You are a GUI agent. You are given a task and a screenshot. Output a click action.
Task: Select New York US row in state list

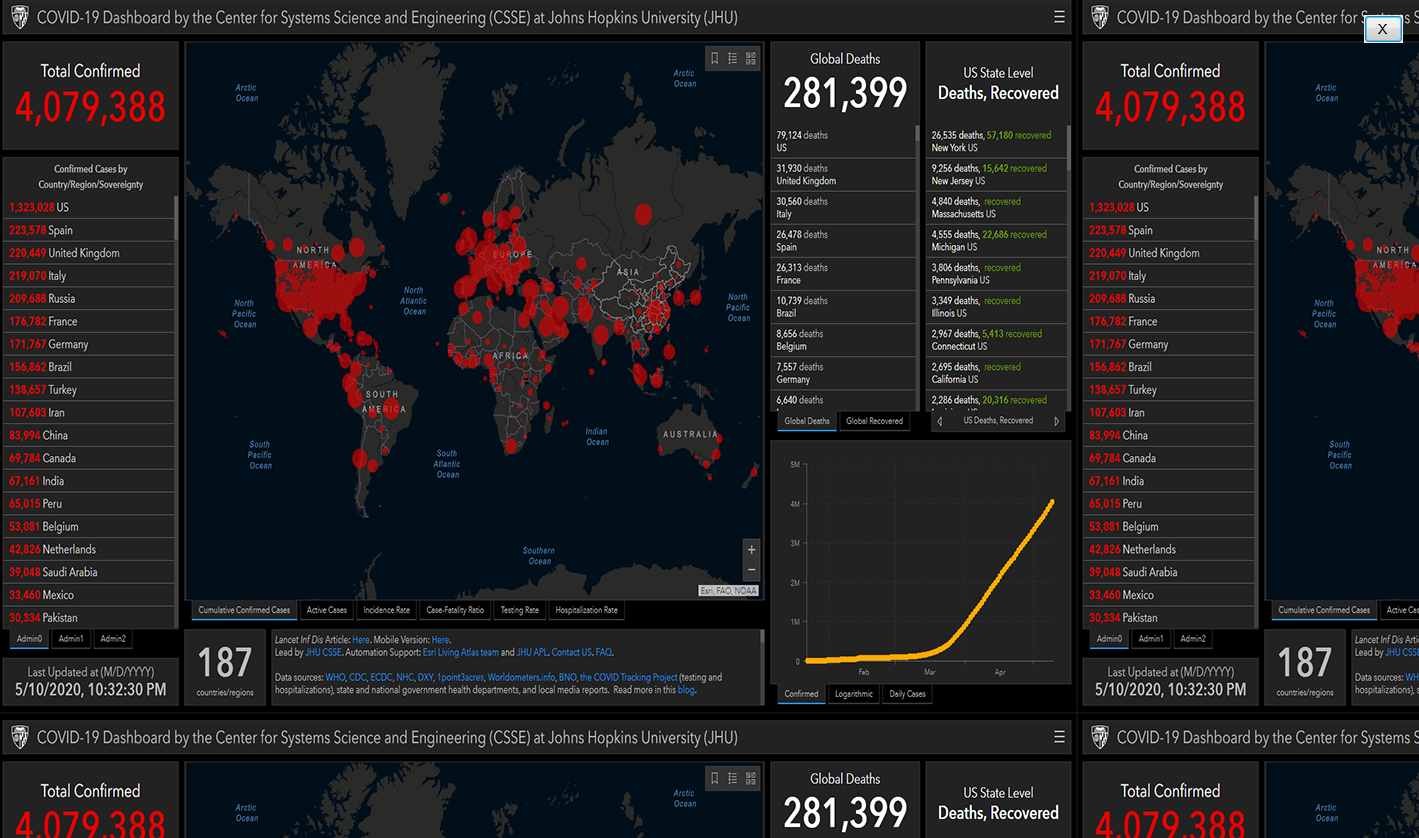tap(995, 141)
